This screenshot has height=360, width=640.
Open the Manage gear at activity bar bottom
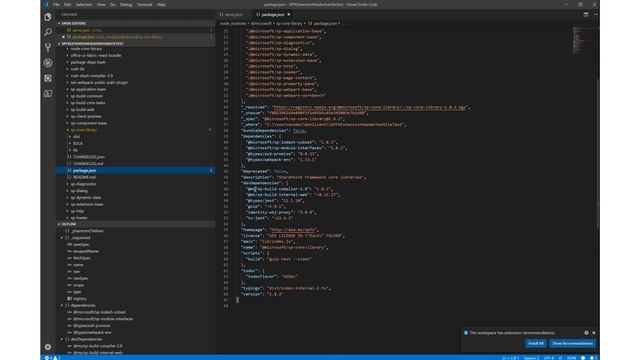pyautogui.click(x=48, y=347)
